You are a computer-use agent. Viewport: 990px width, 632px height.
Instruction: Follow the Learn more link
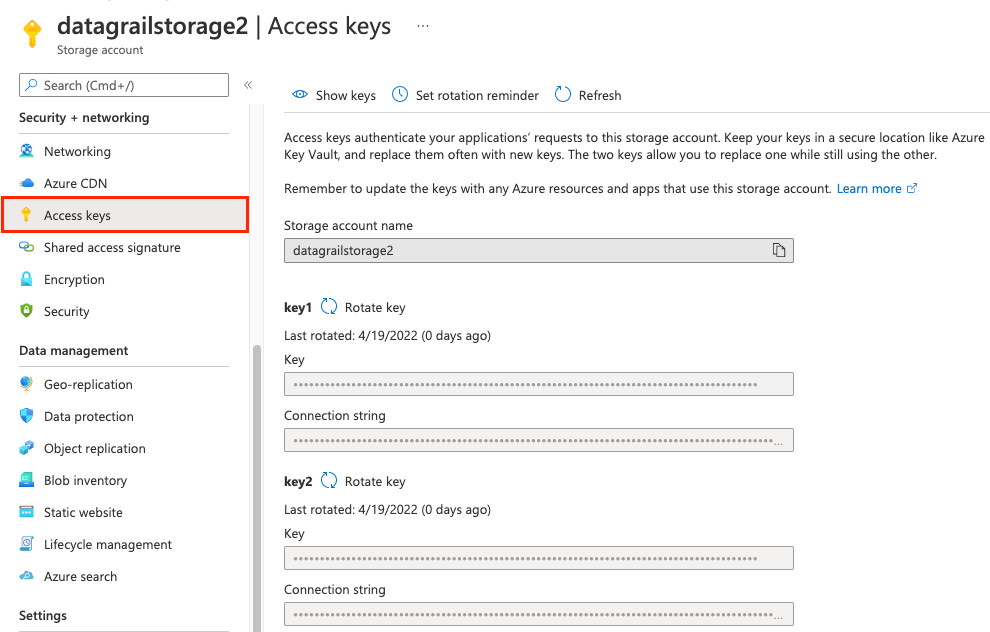tap(869, 189)
